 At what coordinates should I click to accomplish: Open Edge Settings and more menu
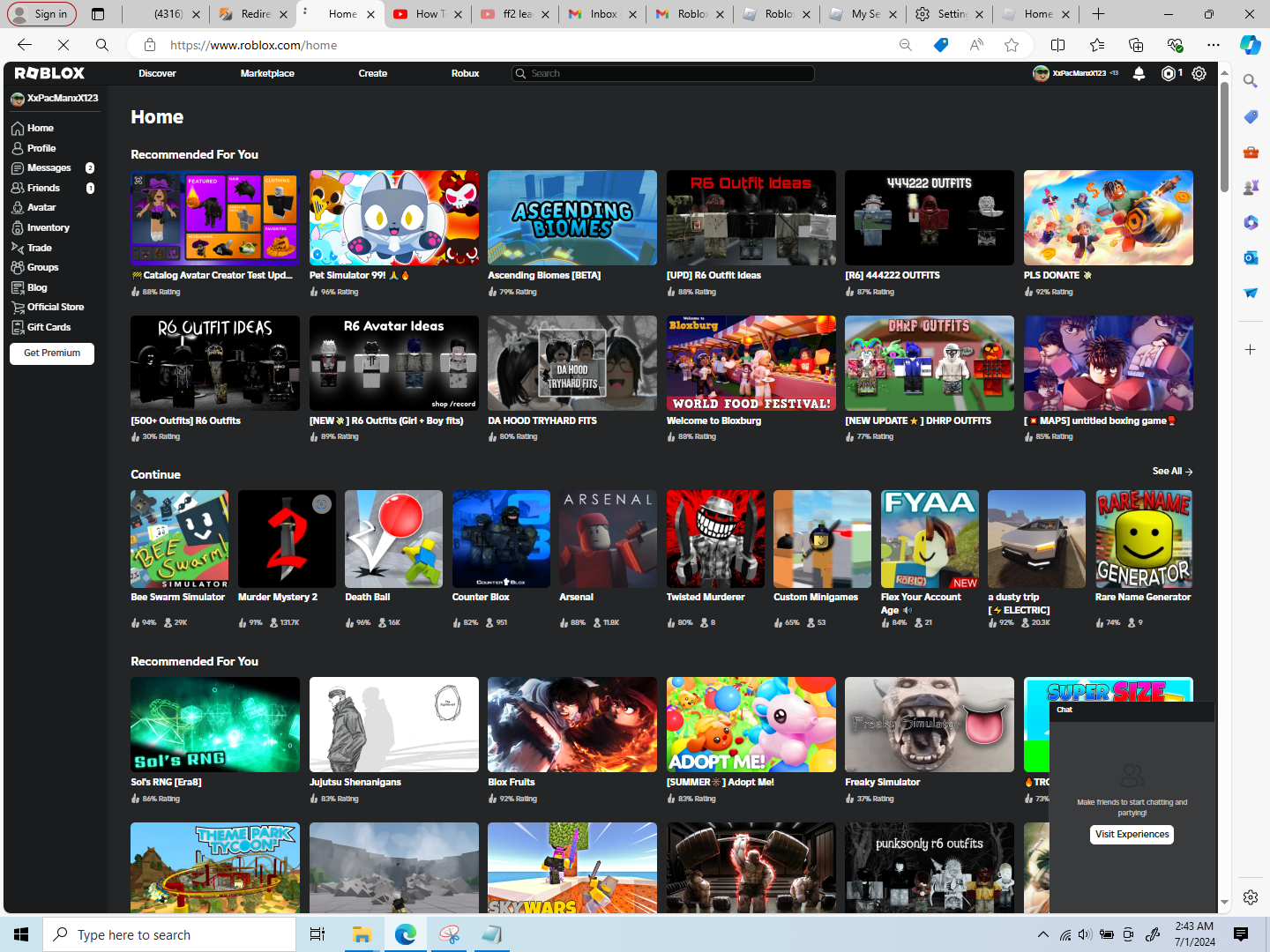pos(1214,45)
